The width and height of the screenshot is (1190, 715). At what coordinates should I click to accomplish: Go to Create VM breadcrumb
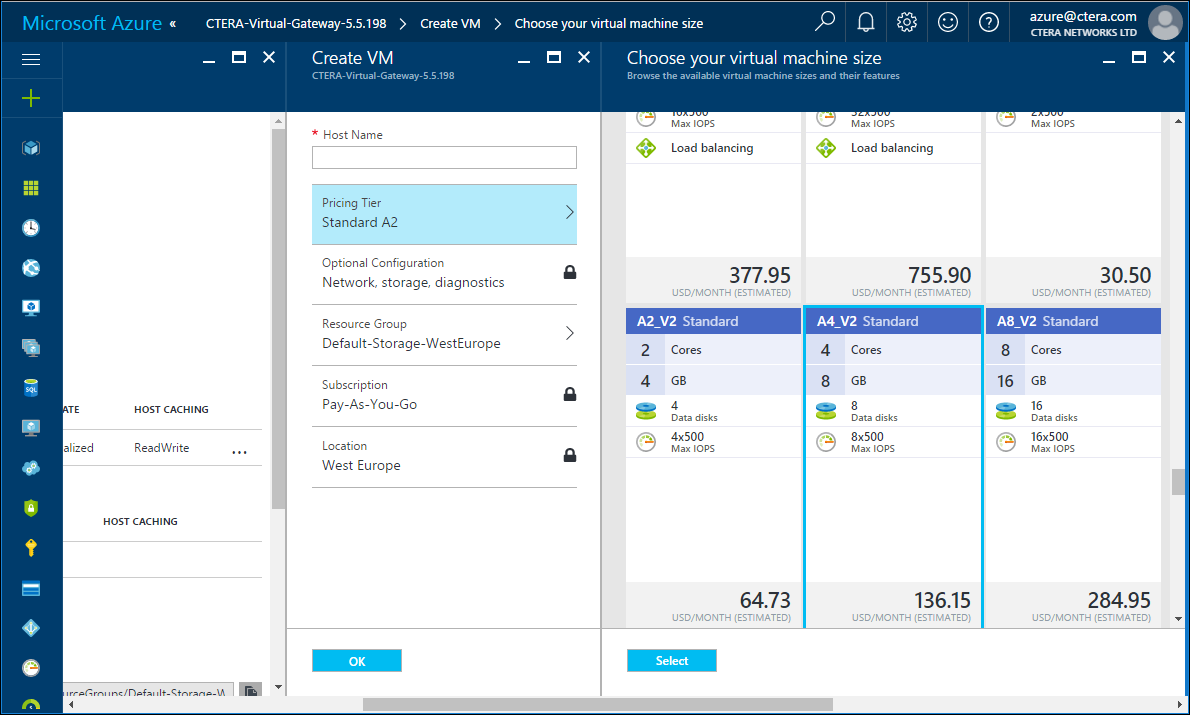tap(450, 24)
